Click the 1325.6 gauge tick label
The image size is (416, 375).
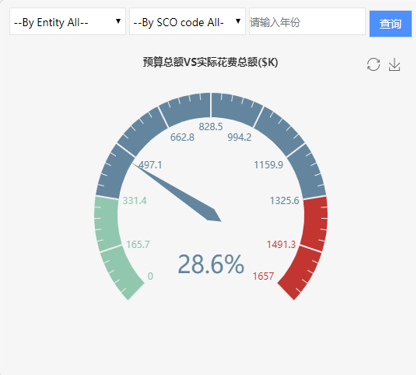pos(284,201)
